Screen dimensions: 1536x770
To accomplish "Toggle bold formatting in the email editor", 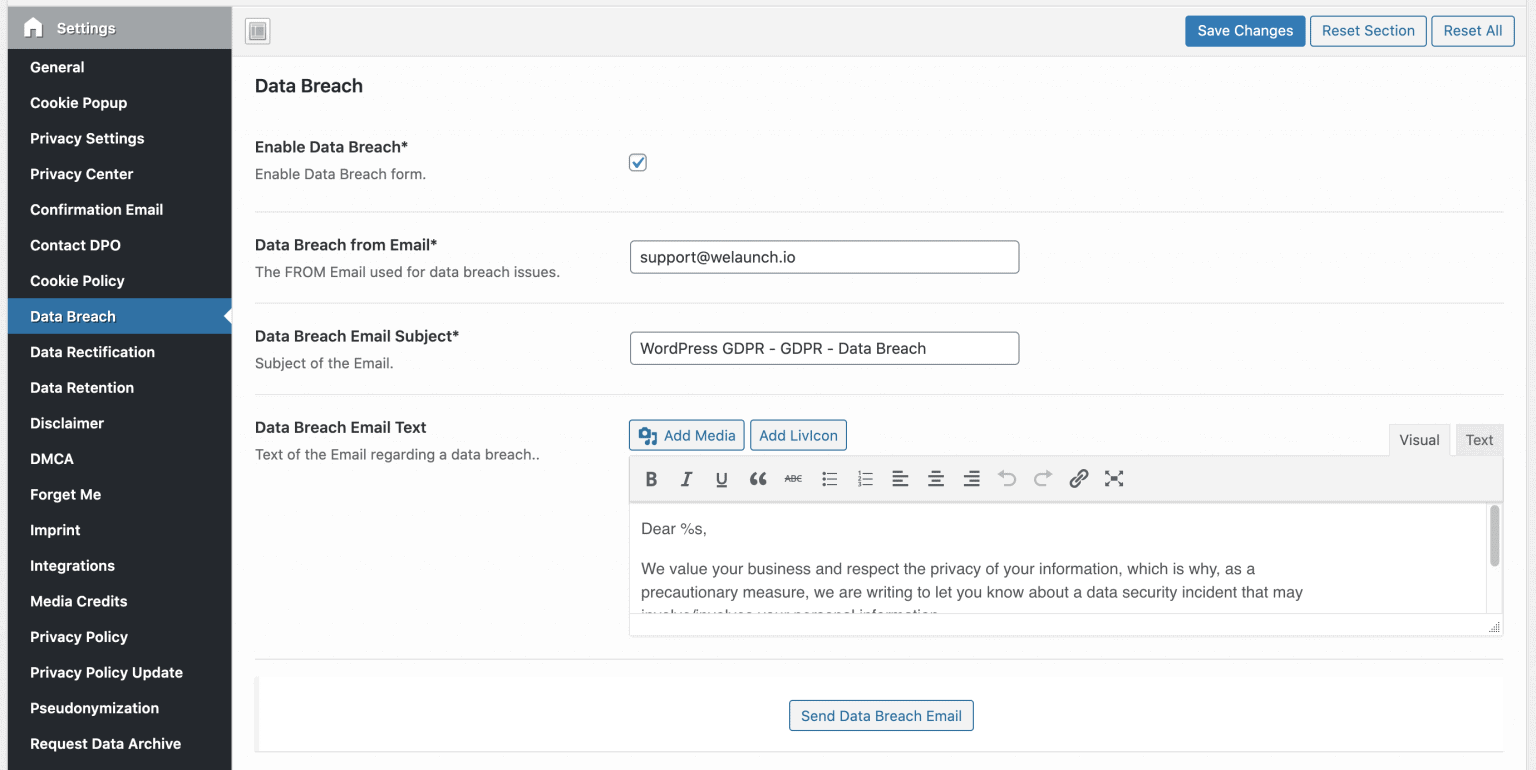I will 651,479.
